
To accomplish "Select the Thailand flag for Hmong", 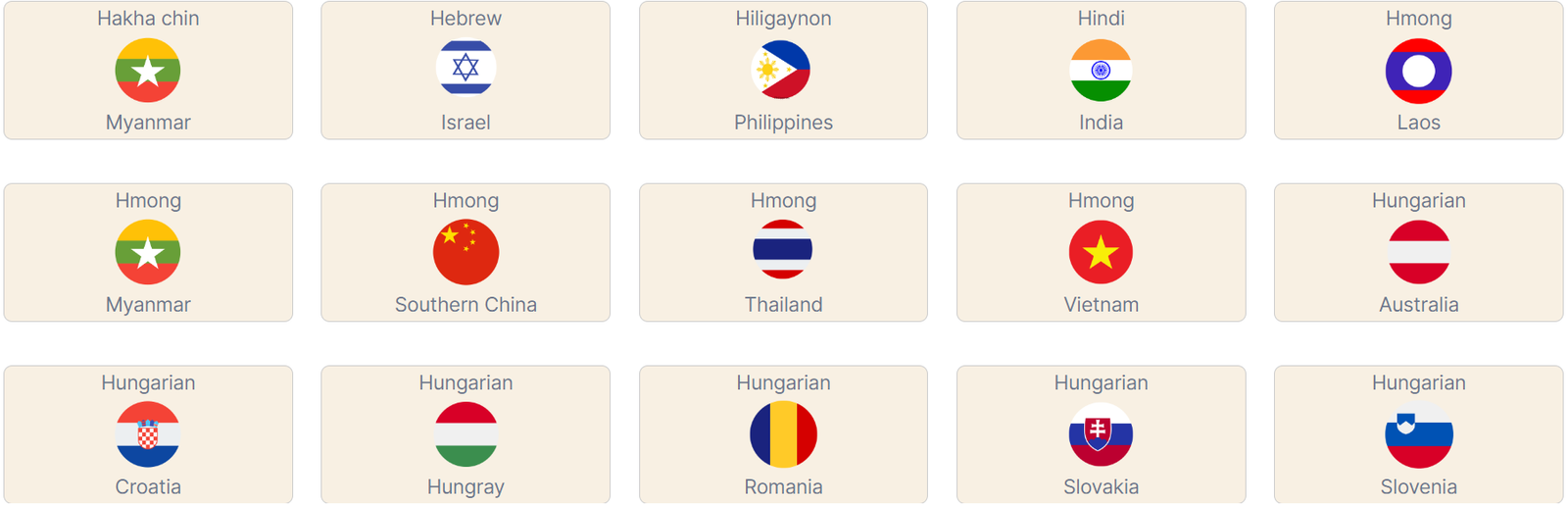I will tap(783, 250).
